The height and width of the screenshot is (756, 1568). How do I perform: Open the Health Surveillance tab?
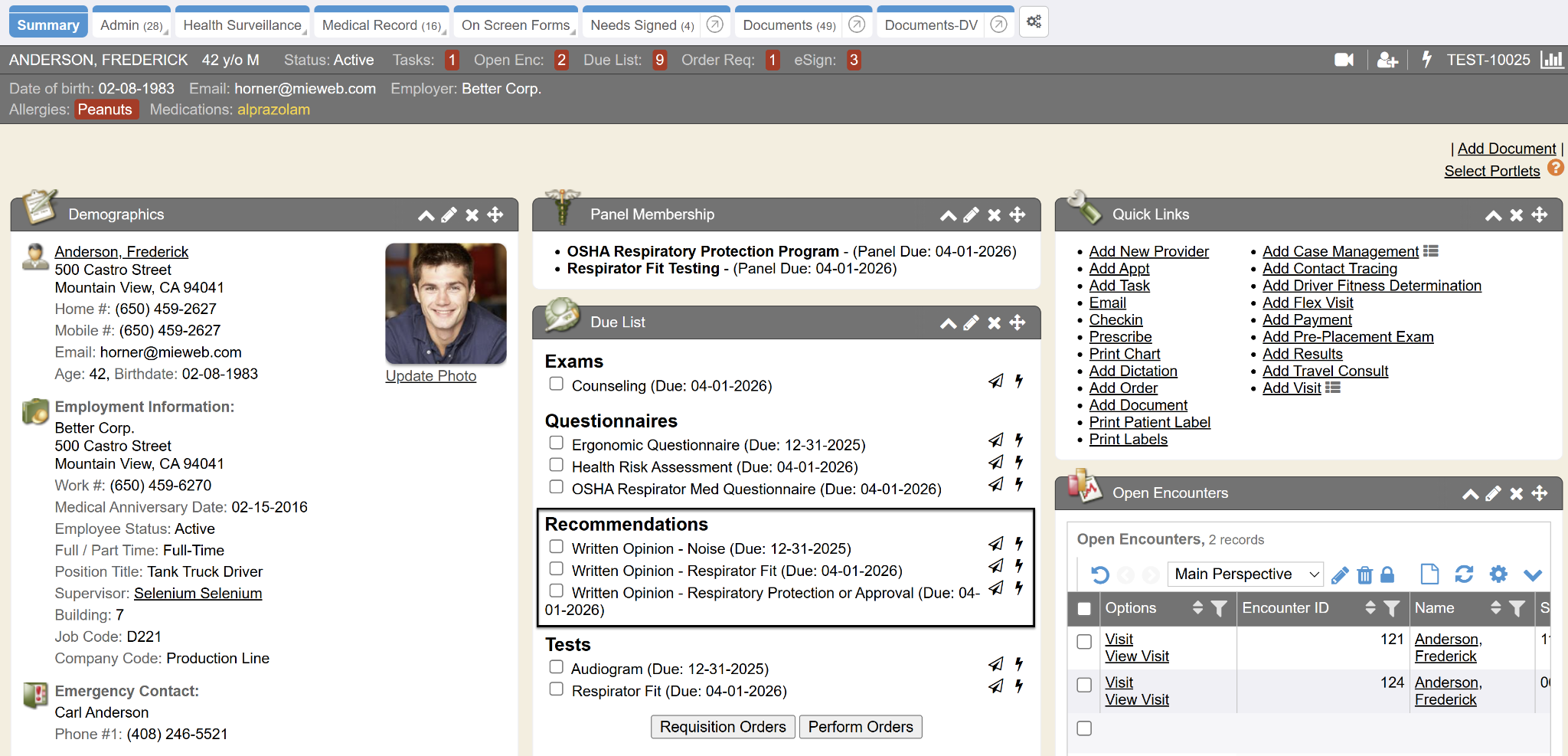click(x=242, y=25)
